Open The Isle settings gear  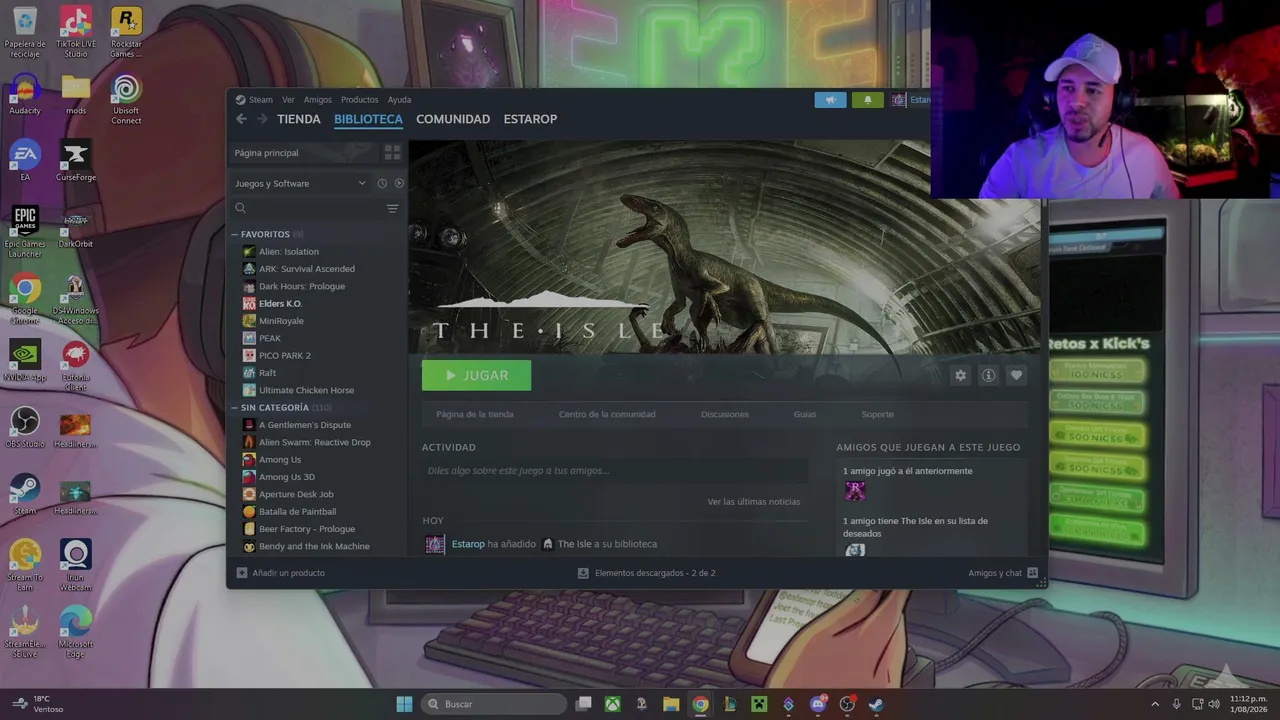pos(960,375)
